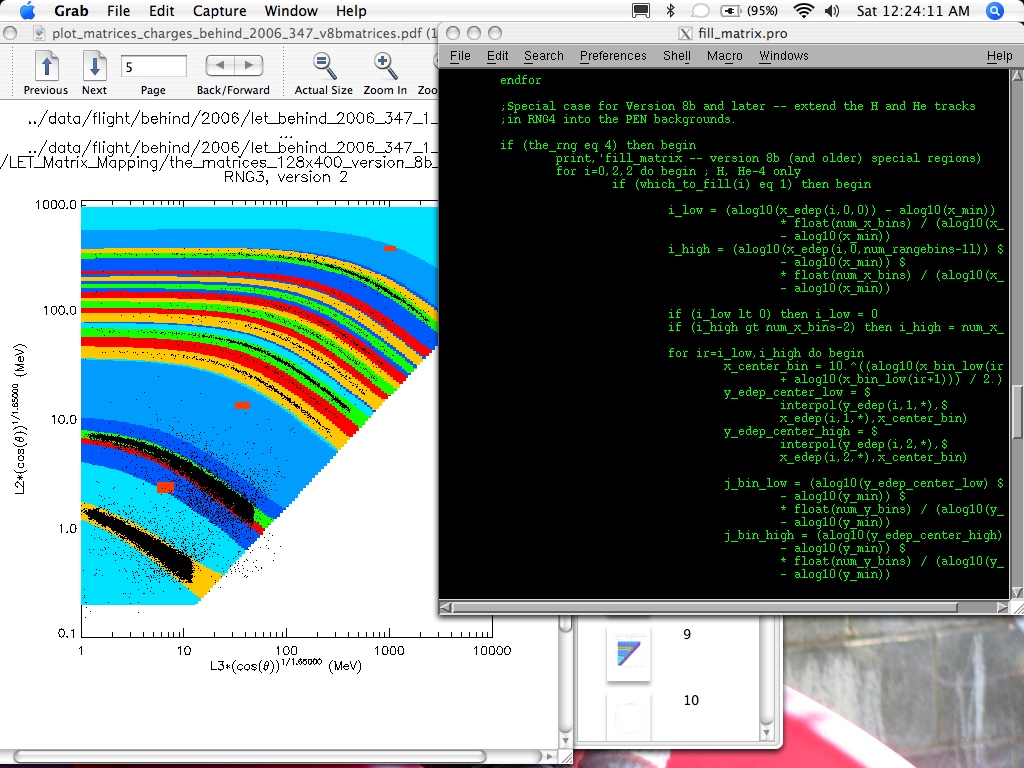This screenshot has height=768, width=1024.
Task: Open the Shell menu in the editor
Action: coord(677,56)
